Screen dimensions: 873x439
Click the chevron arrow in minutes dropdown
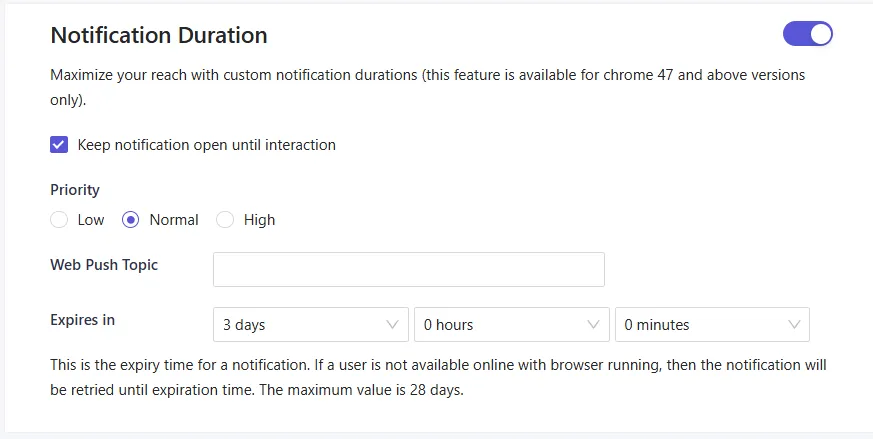tap(794, 325)
